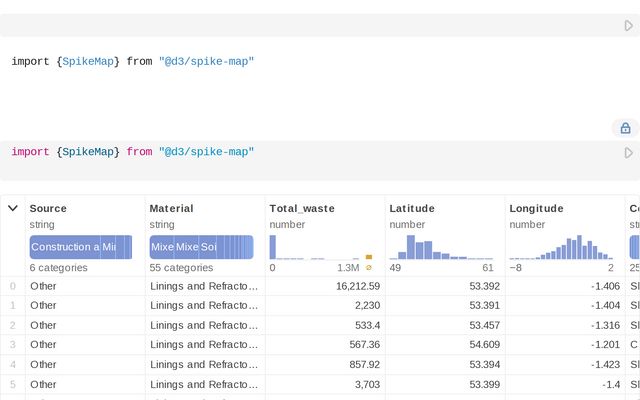Screen dimensions: 640x400
Task: Sort by the Source column header
Action: (48, 208)
